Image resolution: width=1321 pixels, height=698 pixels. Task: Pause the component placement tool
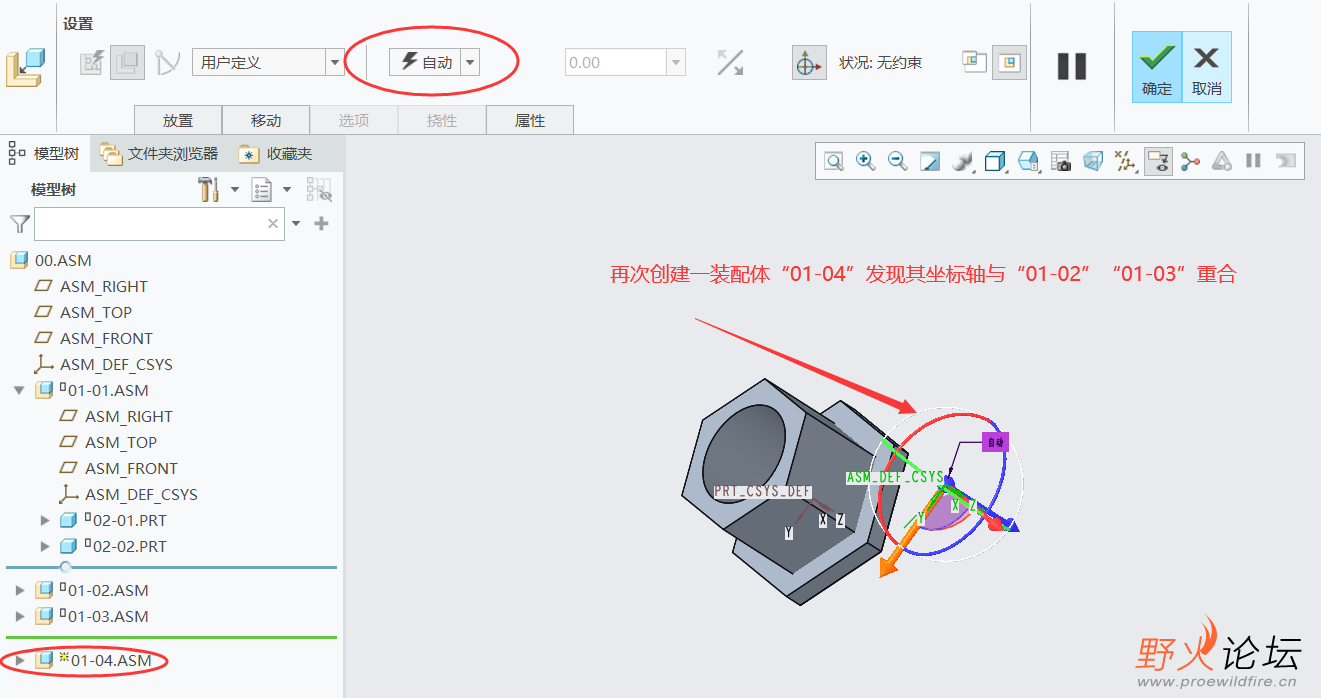(1072, 66)
